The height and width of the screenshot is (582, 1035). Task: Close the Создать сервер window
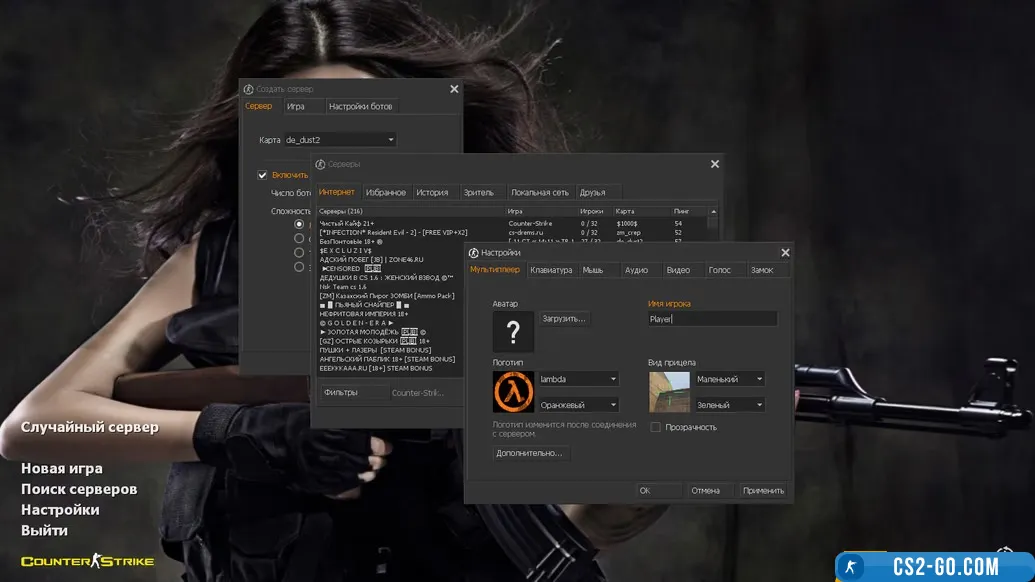454,89
